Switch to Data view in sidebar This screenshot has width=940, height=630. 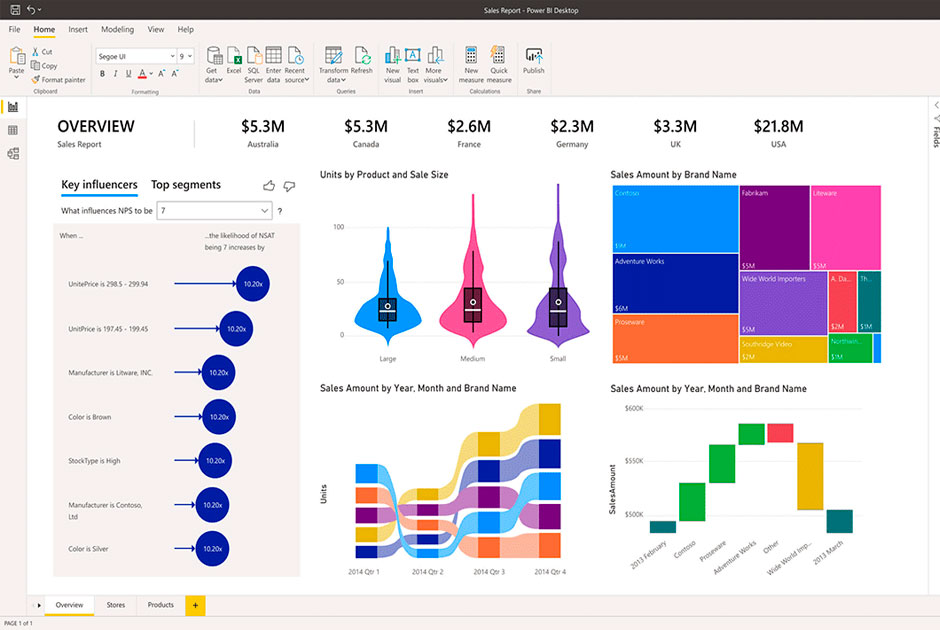(13, 130)
